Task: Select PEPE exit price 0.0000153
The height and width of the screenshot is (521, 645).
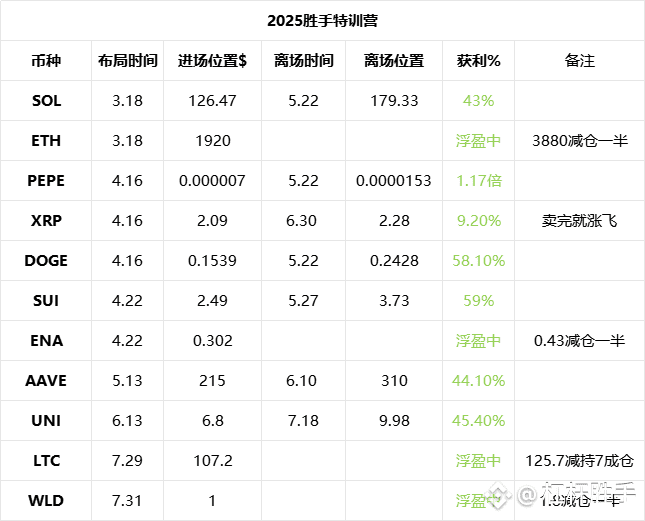Action: pos(394,181)
